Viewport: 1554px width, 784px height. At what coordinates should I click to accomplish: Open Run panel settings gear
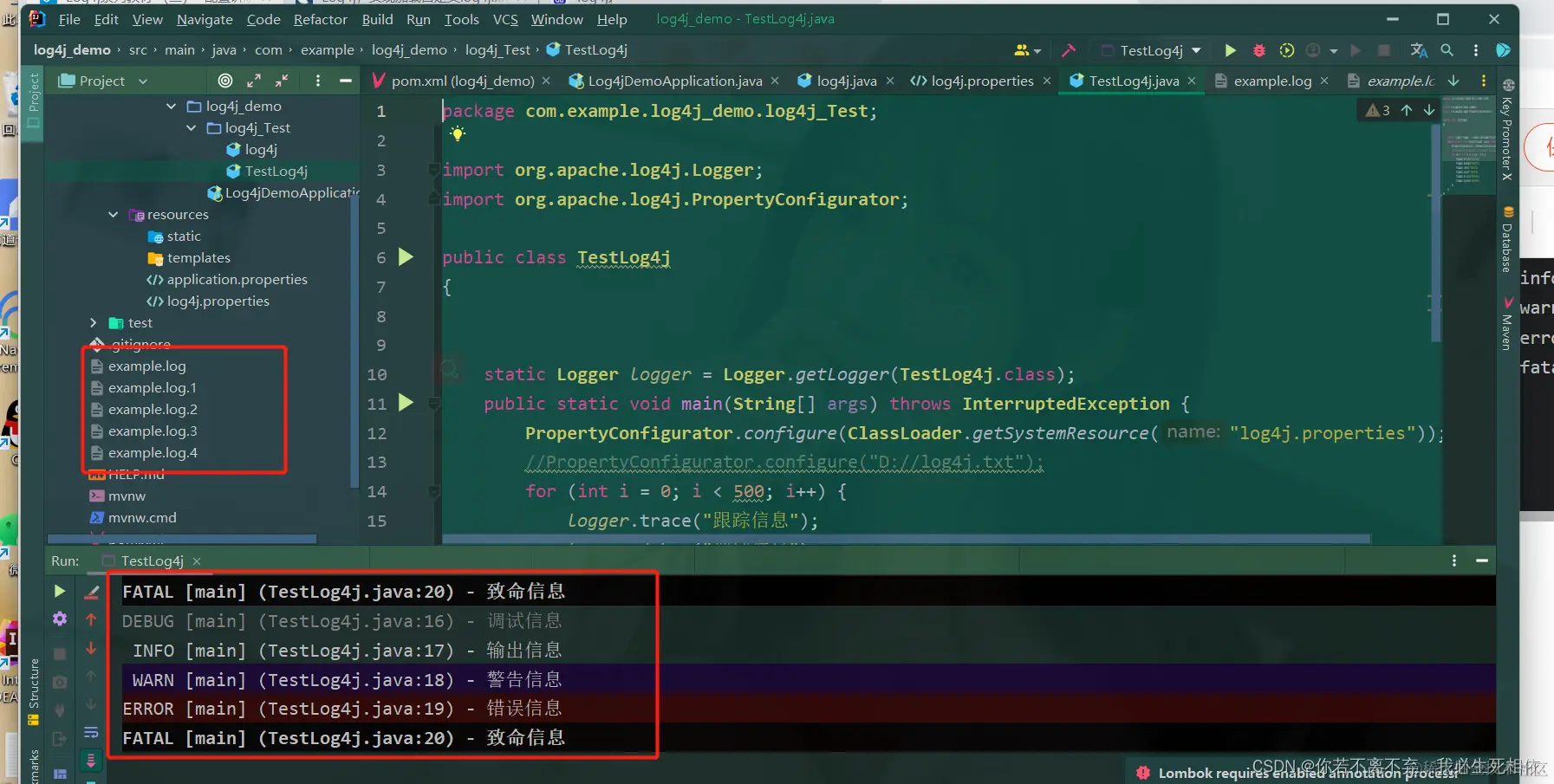(60, 619)
